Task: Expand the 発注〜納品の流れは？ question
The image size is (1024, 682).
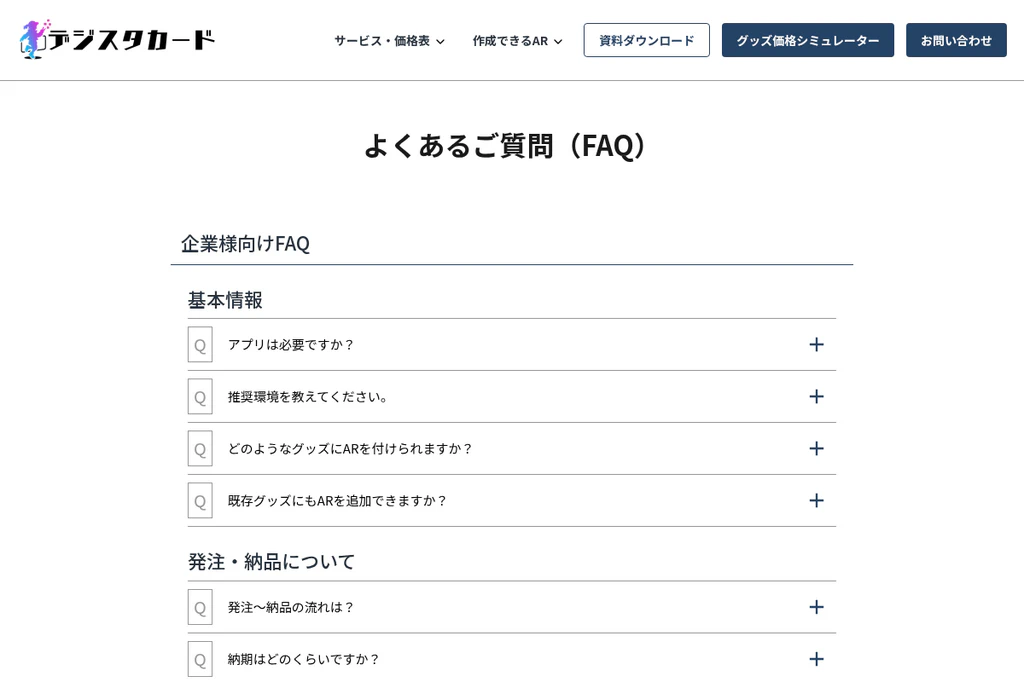Action: [x=512, y=608]
